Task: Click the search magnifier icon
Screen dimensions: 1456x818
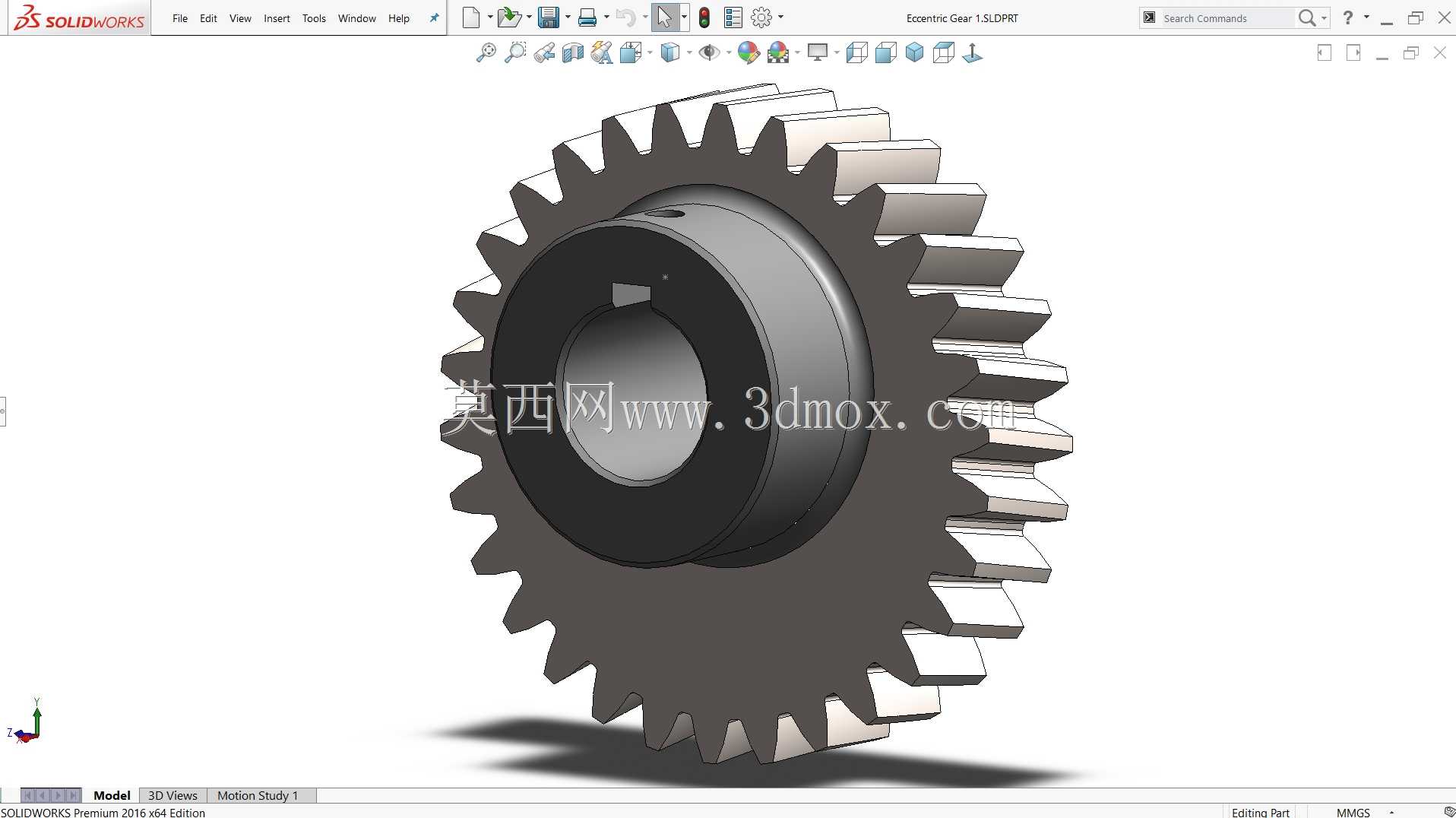Action: click(1307, 17)
